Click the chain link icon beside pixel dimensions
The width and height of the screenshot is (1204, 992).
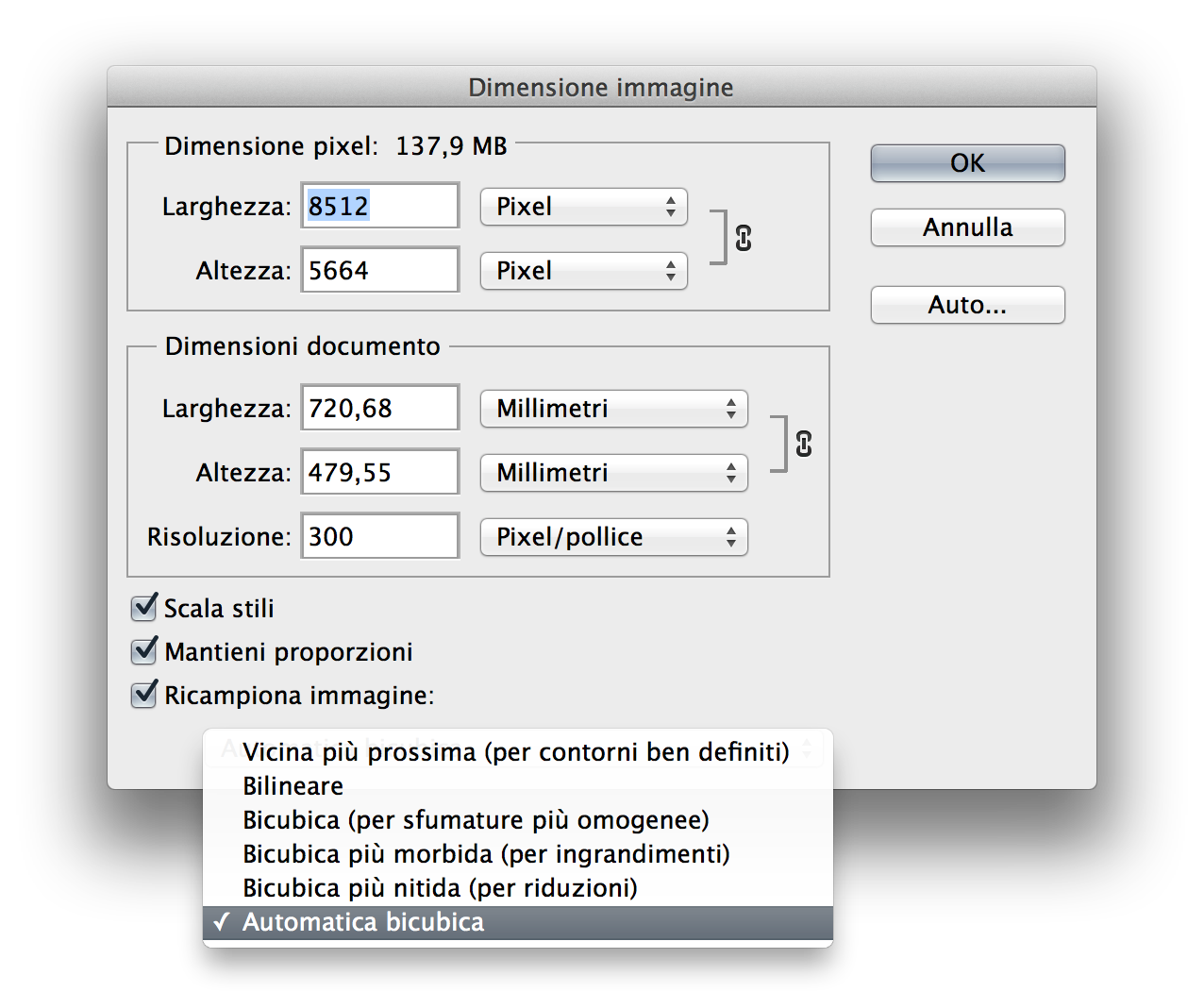pos(745,239)
